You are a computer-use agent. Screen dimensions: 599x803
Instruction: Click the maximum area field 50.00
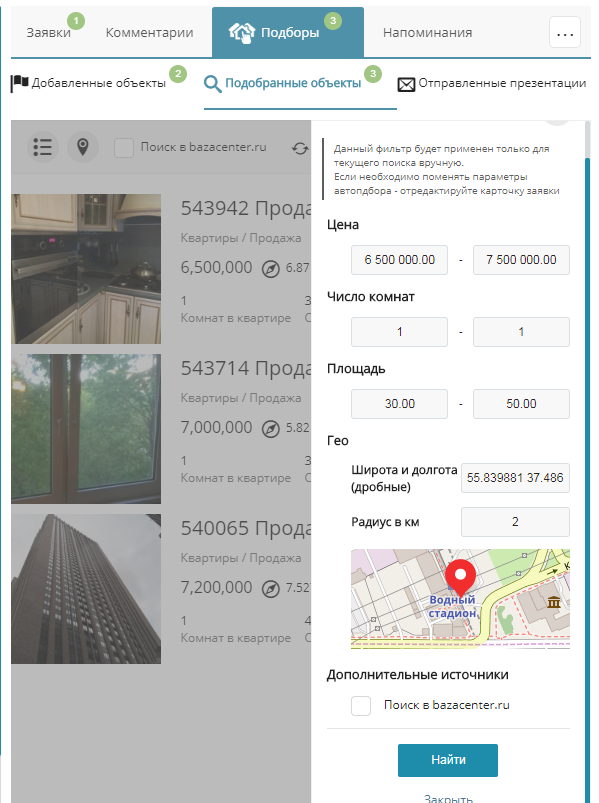coord(521,404)
